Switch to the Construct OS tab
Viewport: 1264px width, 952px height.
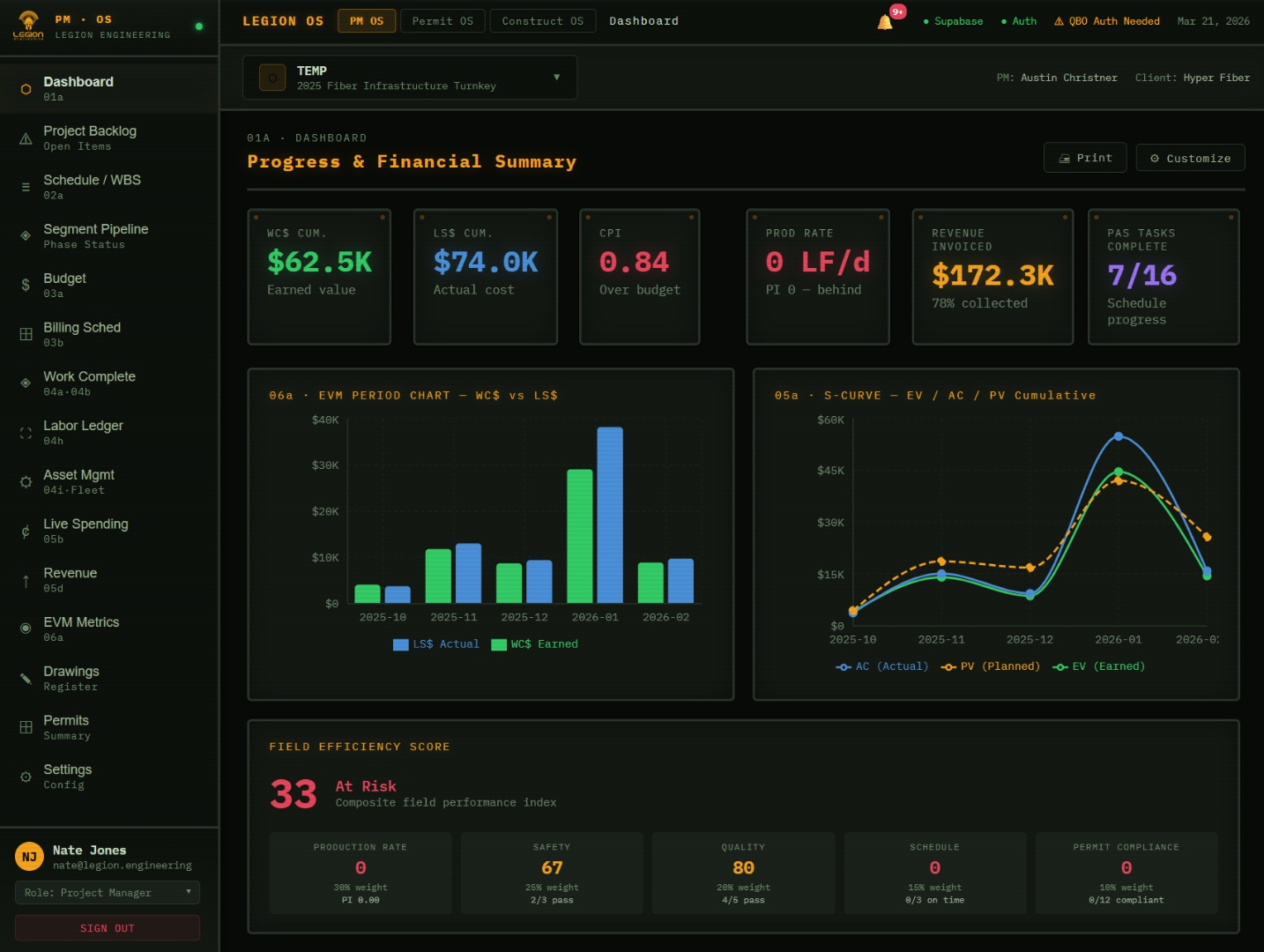(x=542, y=21)
